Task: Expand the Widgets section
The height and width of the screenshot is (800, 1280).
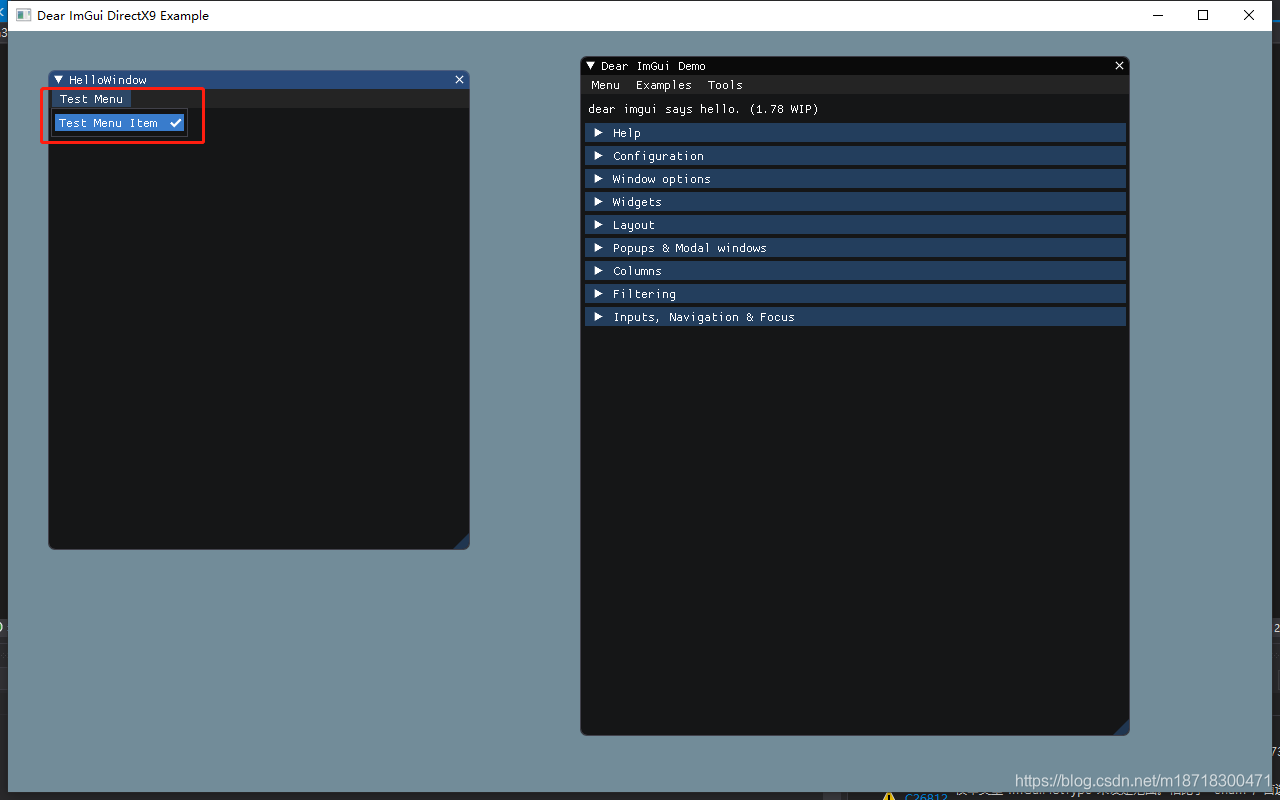Action: pyautogui.click(x=855, y=202)
